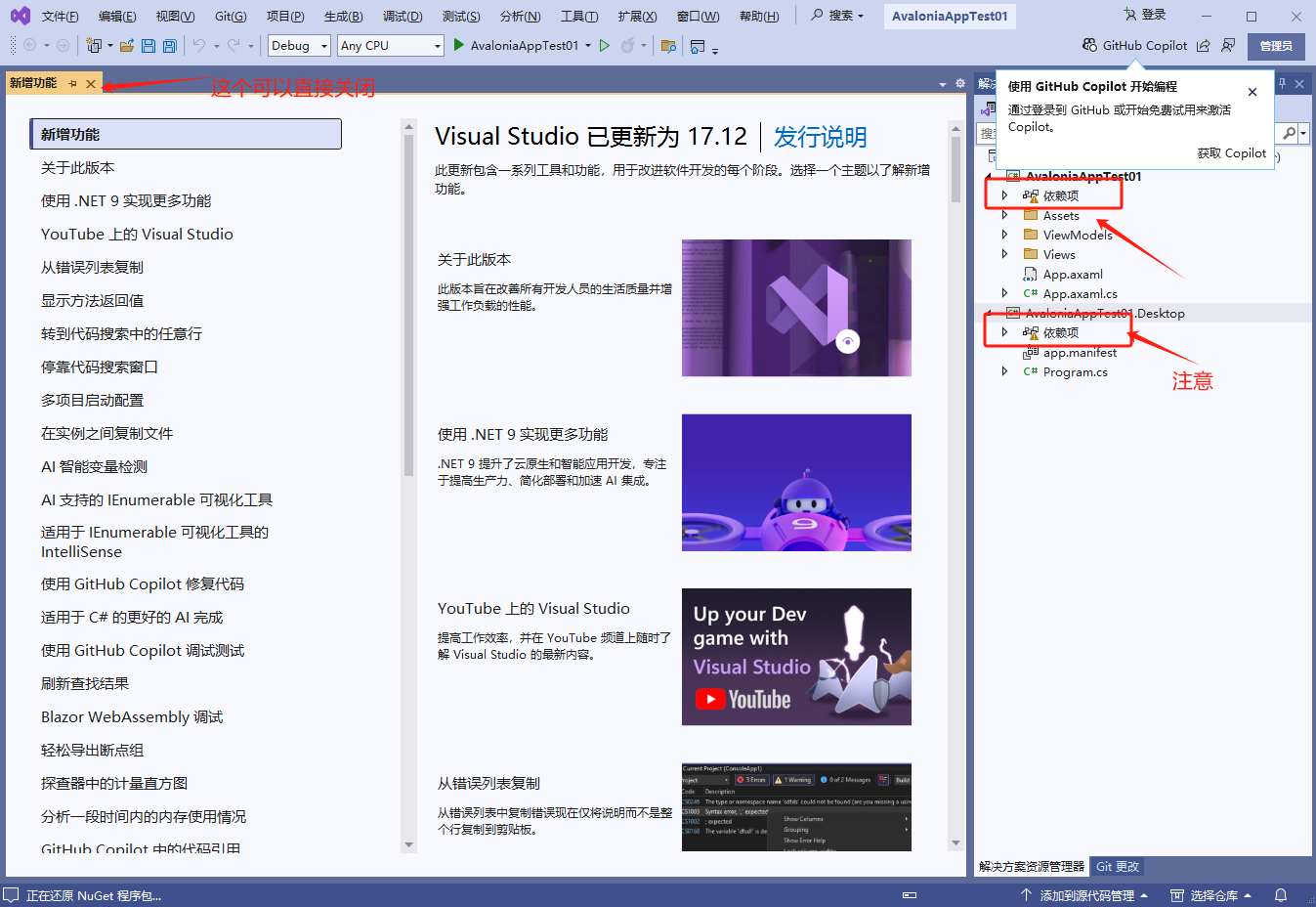1316x907 pixels.
Task: Click the 获取 Copilot link
Action: point(1232,152)
